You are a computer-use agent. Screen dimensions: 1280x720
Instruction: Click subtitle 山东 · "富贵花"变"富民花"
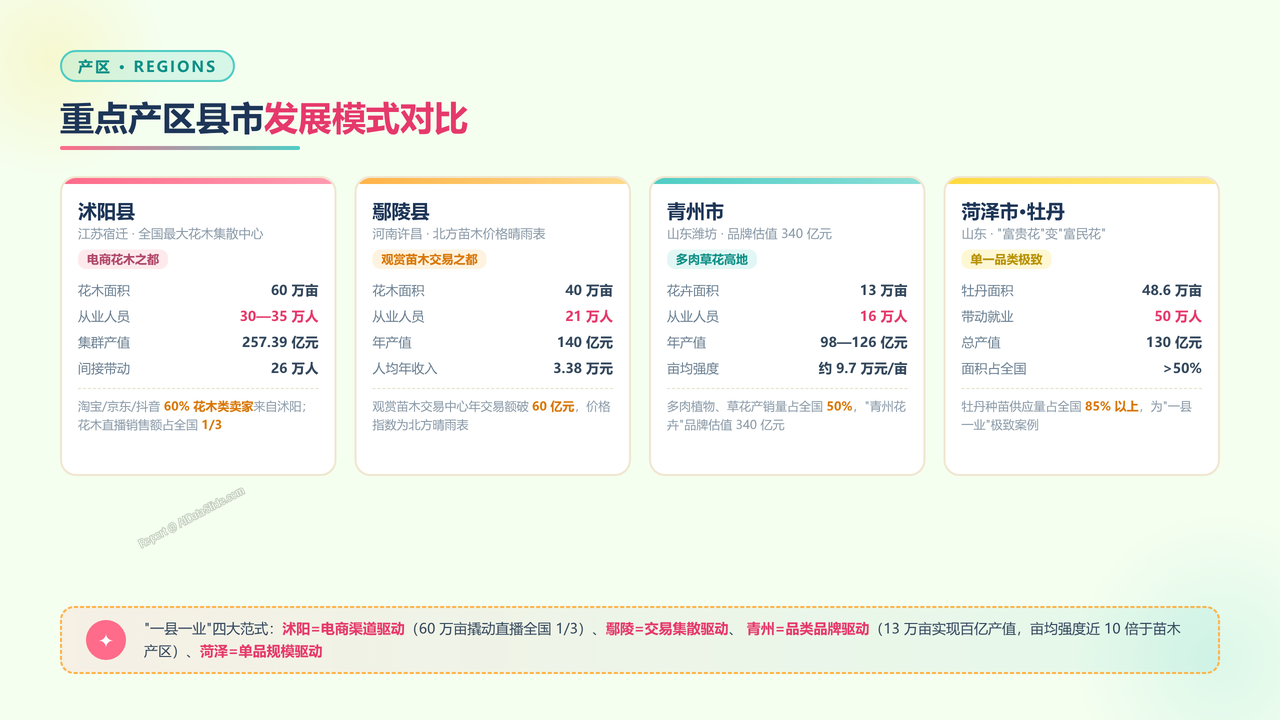click(x=1033, y=234)
